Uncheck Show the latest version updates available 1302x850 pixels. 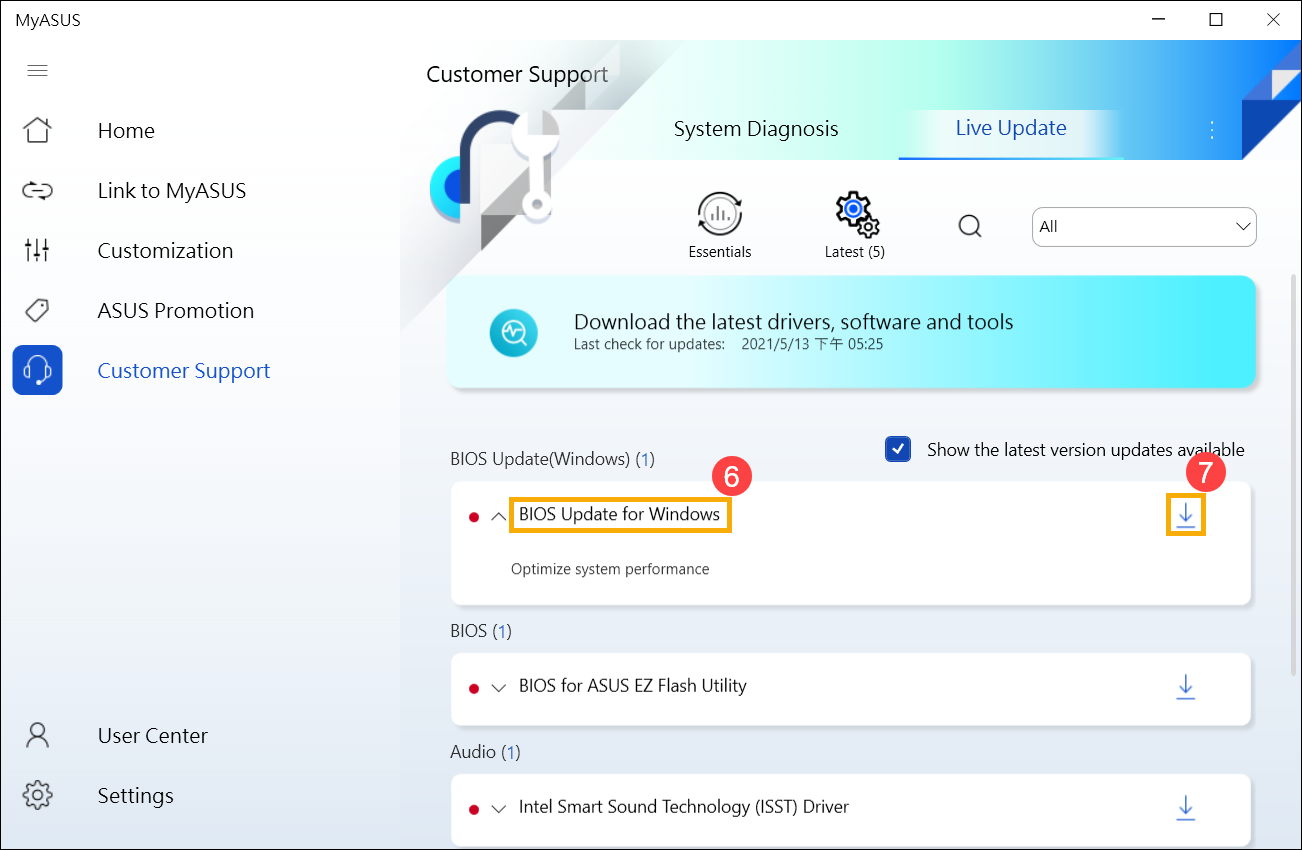tap(898, 449)
